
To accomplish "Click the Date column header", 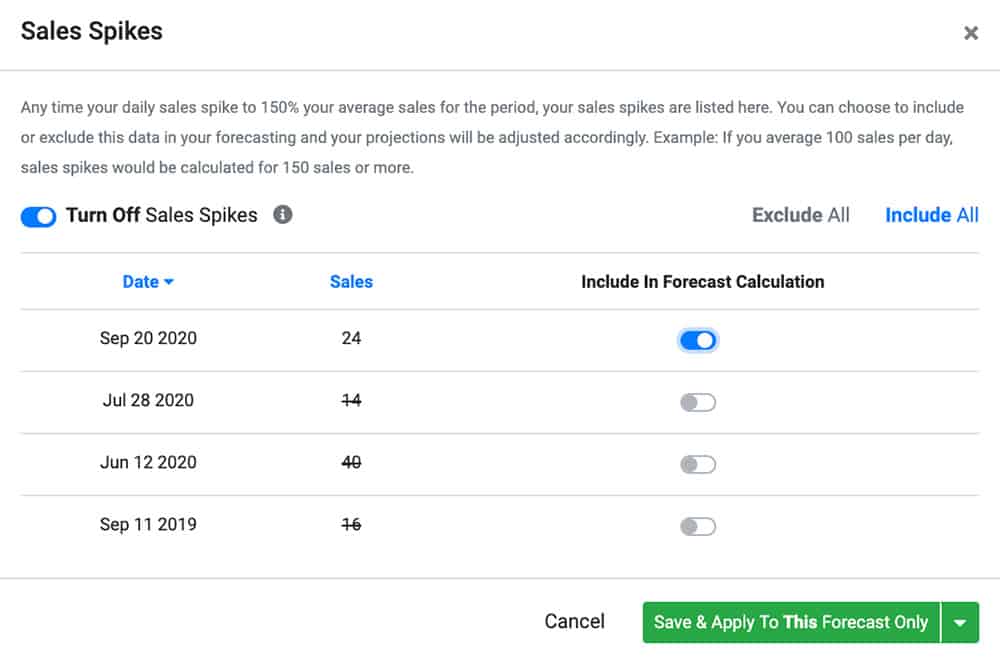I will (x=141, y=281).
